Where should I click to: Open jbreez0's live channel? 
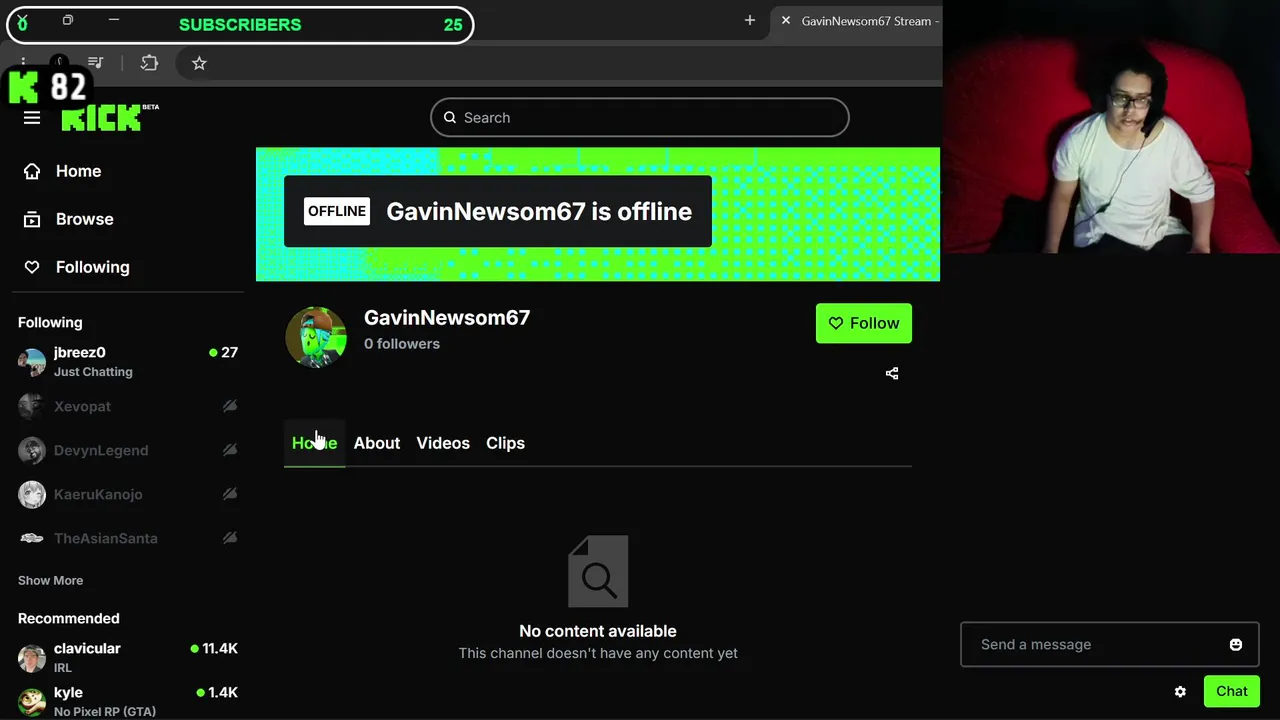point(128,361)
